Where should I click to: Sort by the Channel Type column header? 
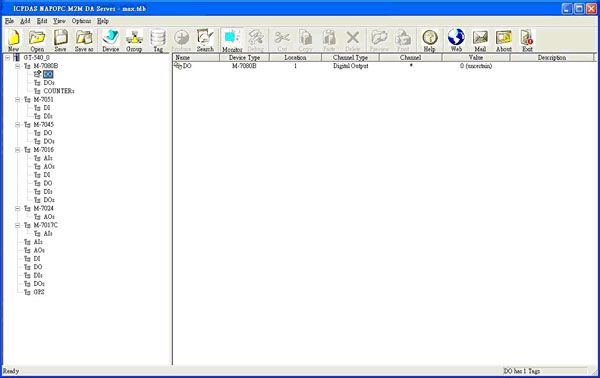pyautogui.click(x=350, y=57)
